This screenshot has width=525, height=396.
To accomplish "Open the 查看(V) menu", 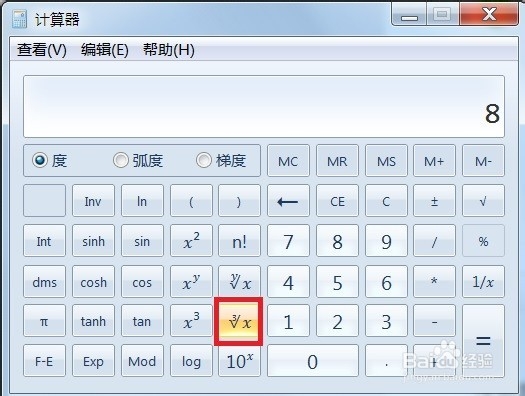I will 42,50.
